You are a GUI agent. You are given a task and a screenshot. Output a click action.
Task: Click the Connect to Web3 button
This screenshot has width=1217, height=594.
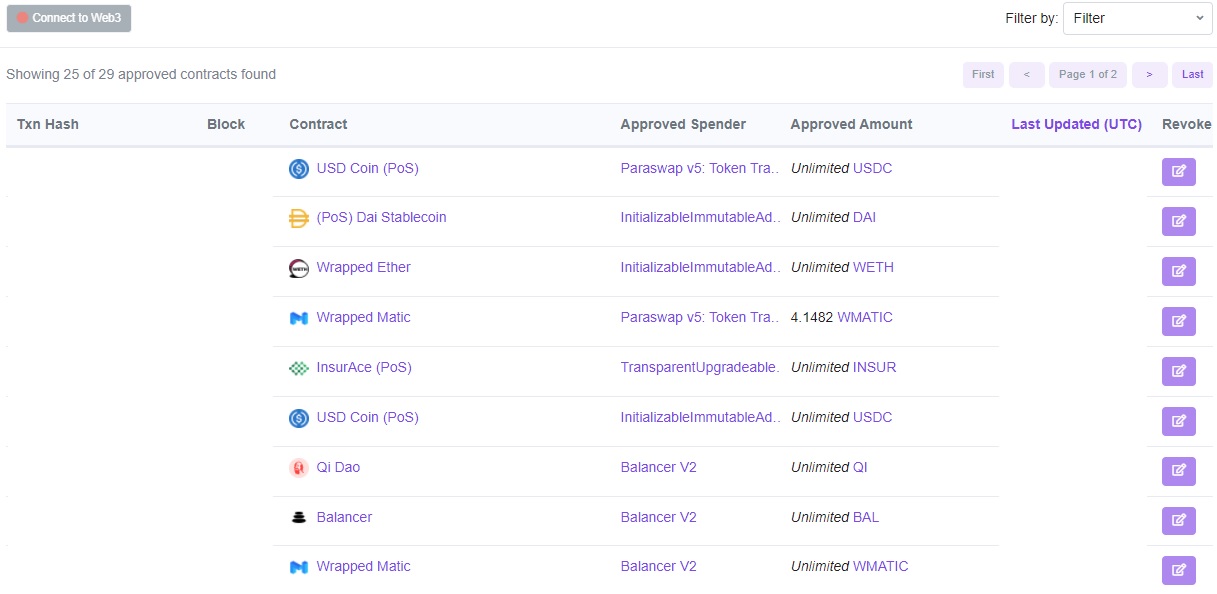coord(69,18)
